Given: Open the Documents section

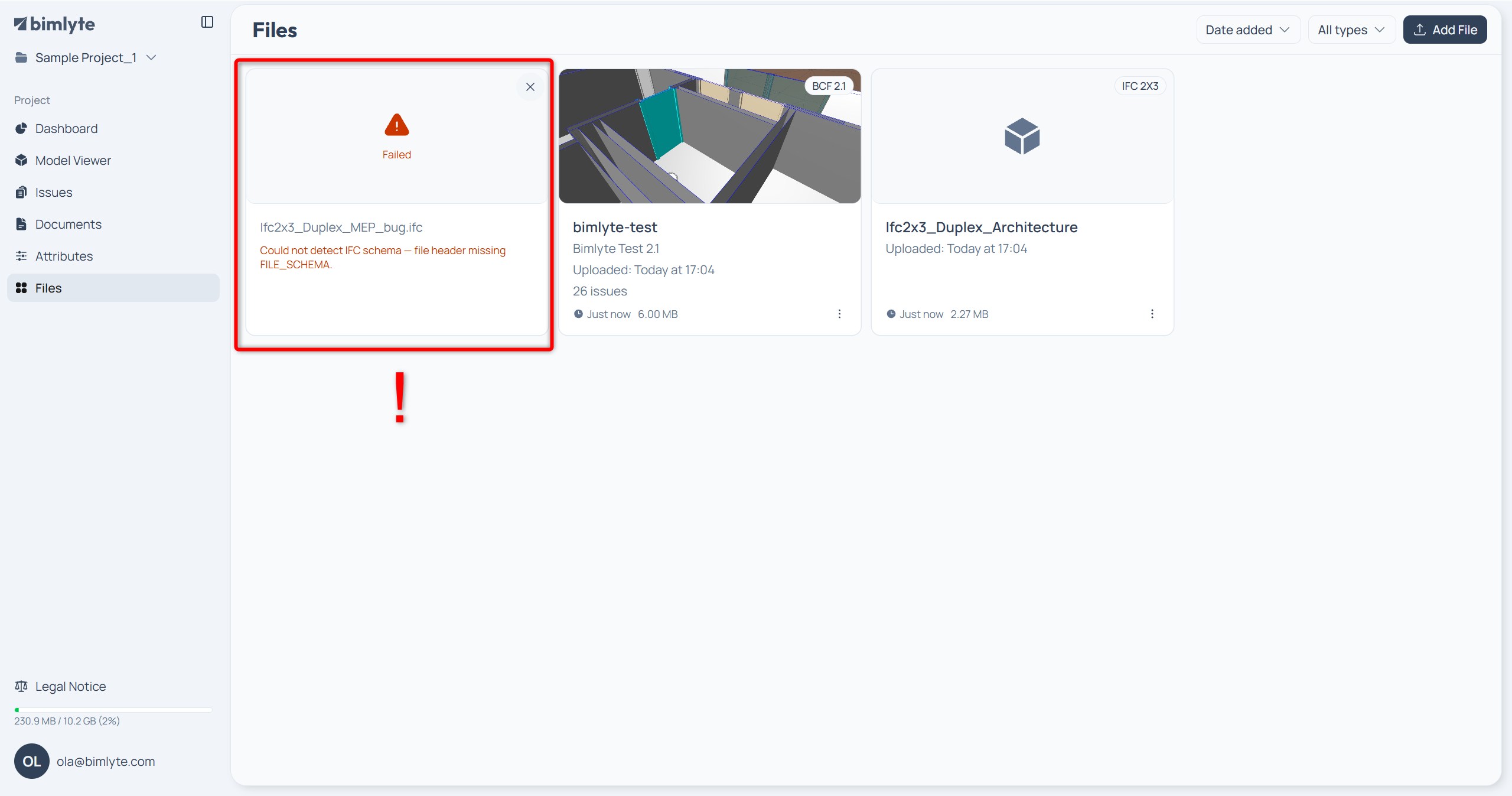Looking at the screenshot, I should click(x=113, y=224).
